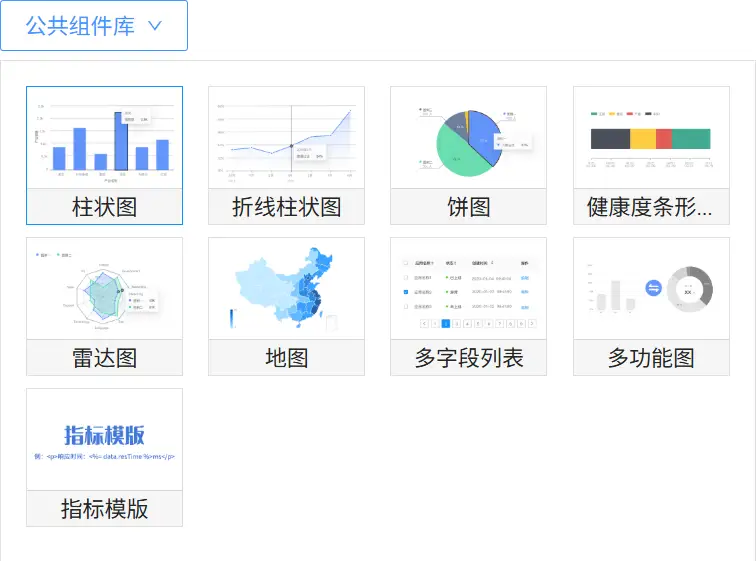Select the 多功能图 multi-chart preview
This screenshot has height=561, width=756.
650,289
